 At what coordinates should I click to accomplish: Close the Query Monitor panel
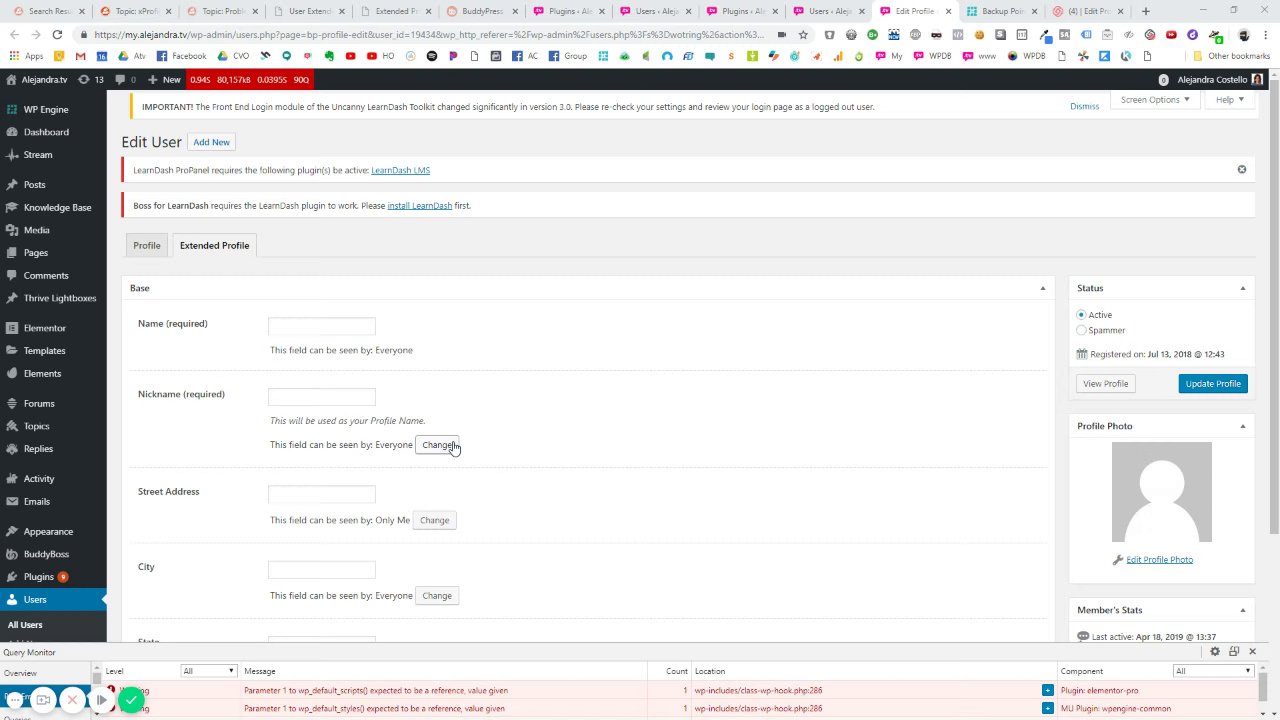click(1252, 652)
